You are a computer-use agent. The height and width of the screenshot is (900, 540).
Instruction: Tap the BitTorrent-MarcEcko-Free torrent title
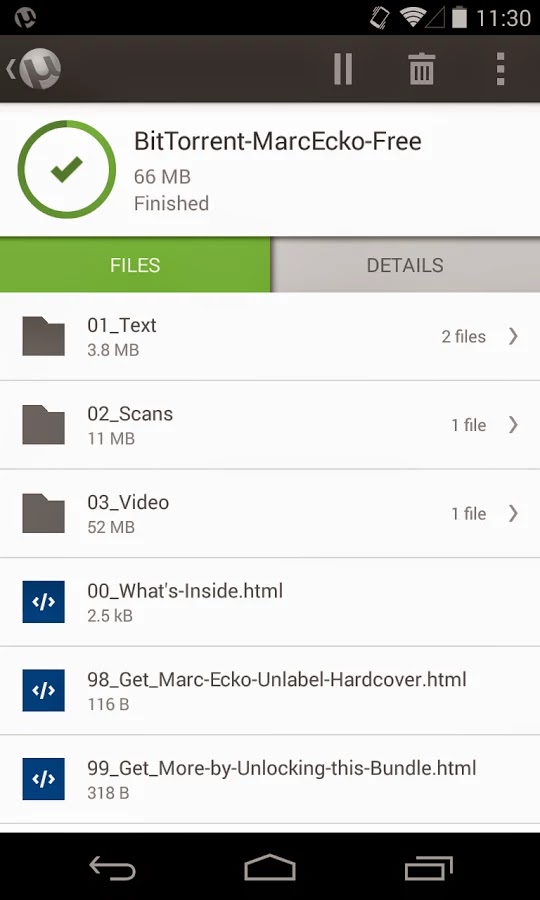(x=278, y=141)
